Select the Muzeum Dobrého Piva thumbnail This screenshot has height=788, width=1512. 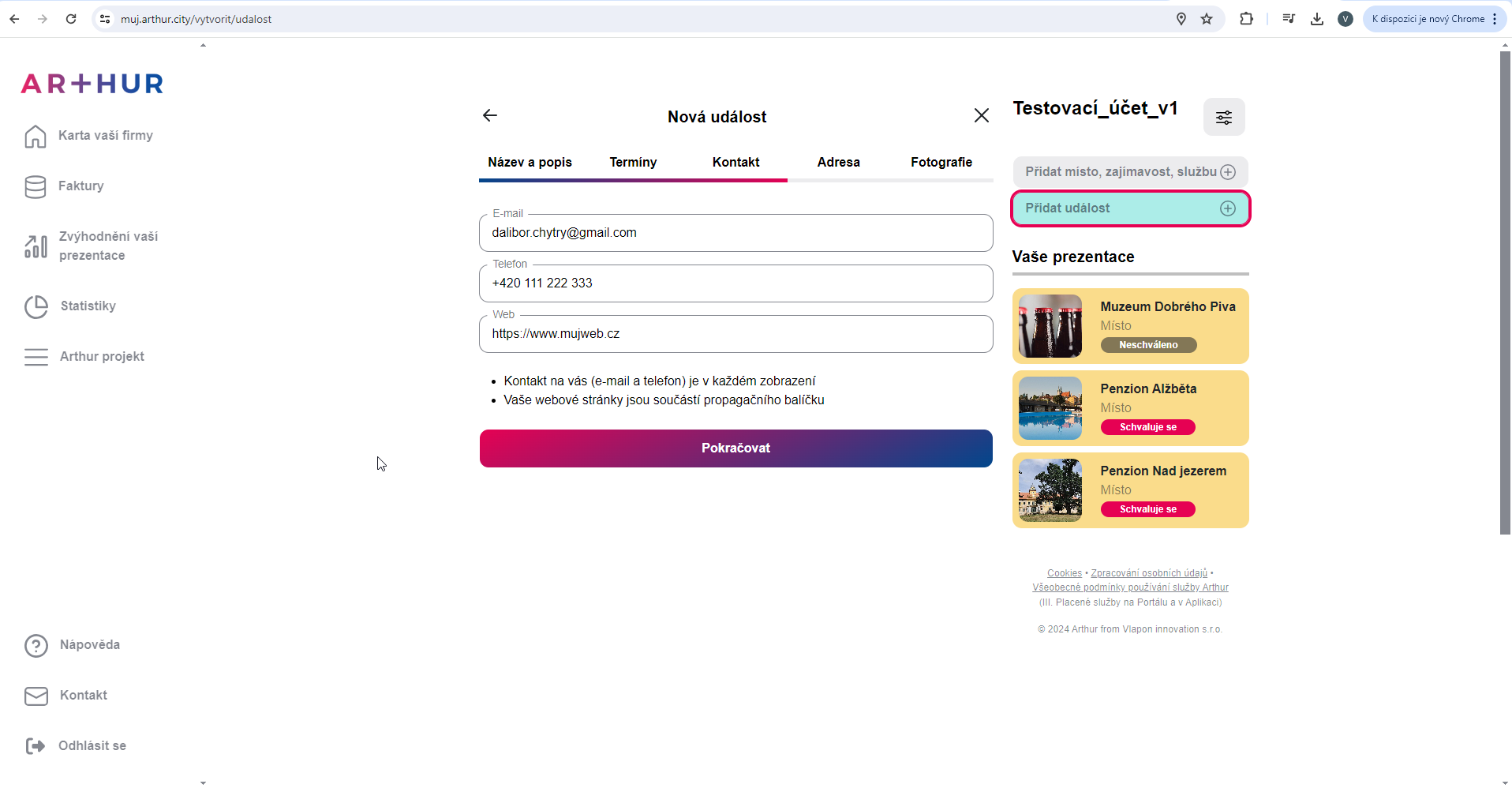[x=1050, y=326]
